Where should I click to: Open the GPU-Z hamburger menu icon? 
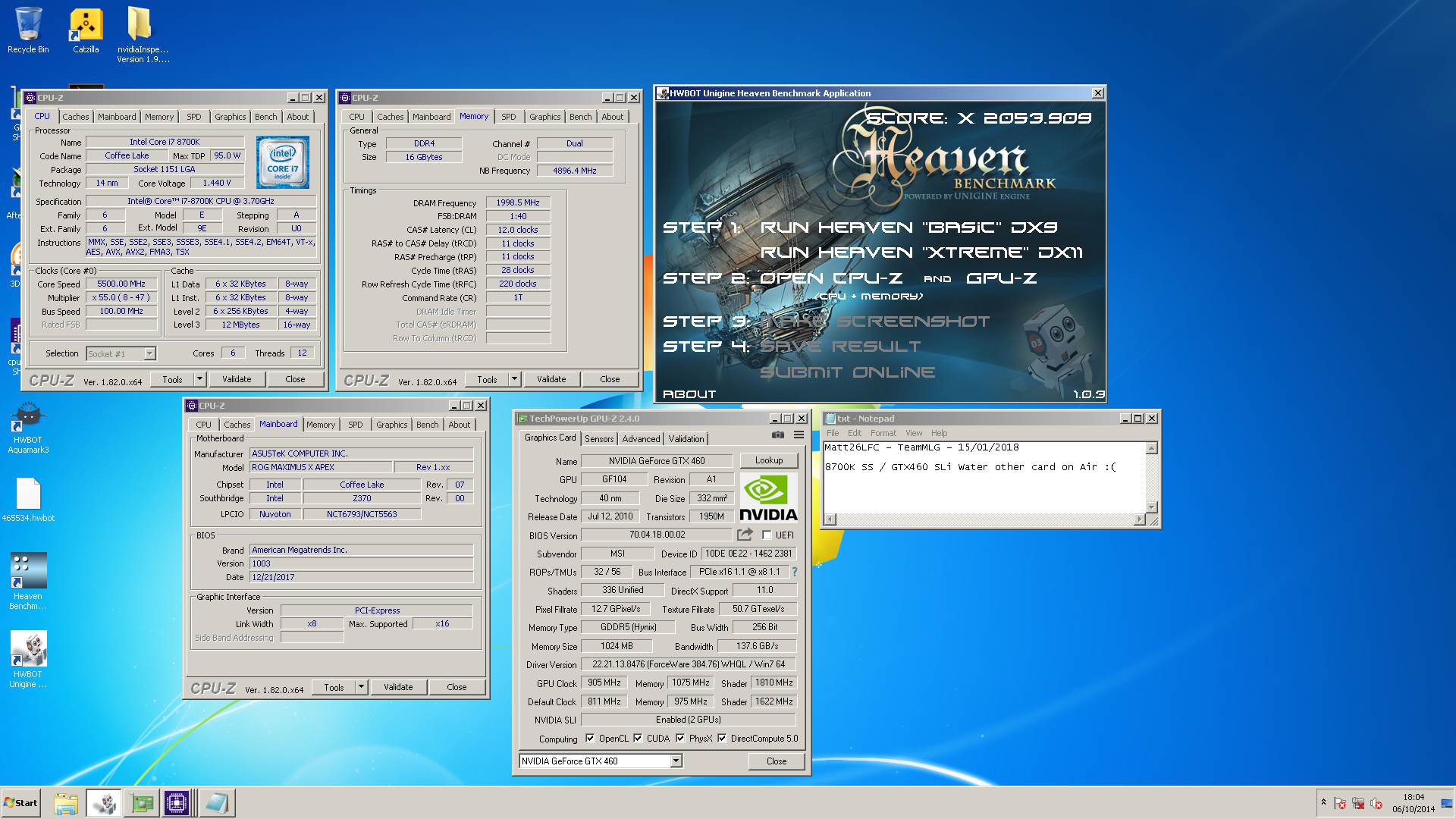[799, 435]
